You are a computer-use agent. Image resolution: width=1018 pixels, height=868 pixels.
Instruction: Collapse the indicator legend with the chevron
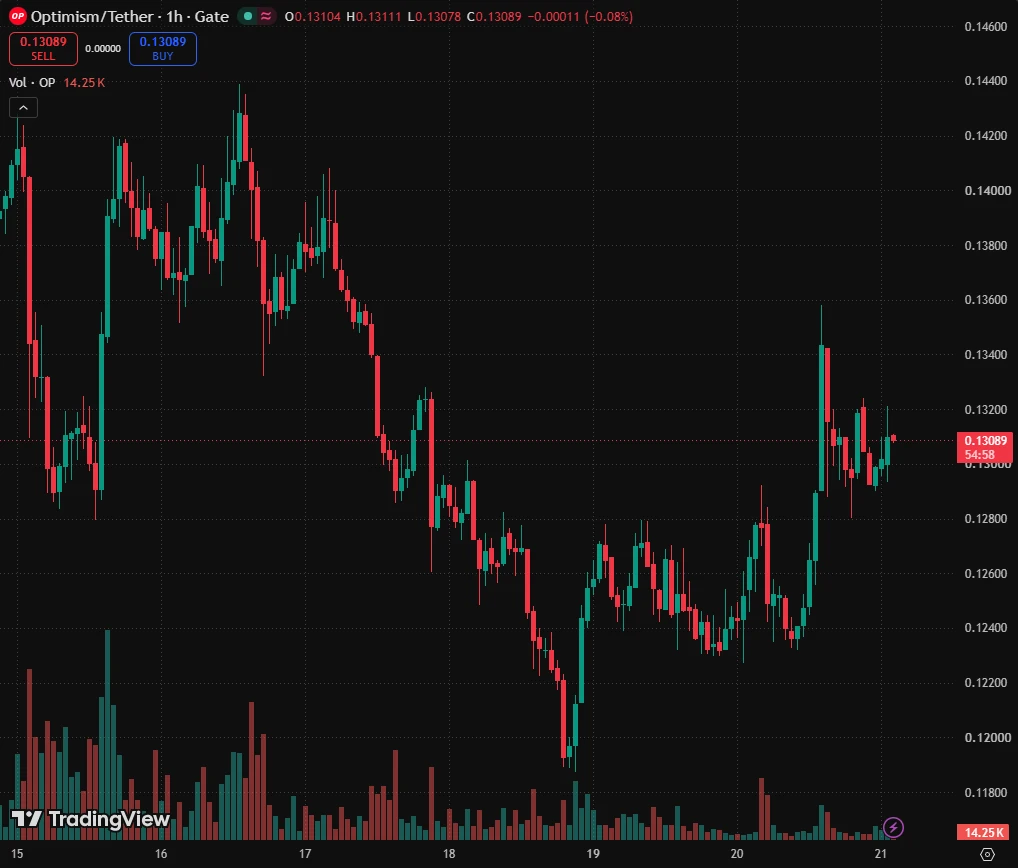pyautogui.click(x=23, y=108)
